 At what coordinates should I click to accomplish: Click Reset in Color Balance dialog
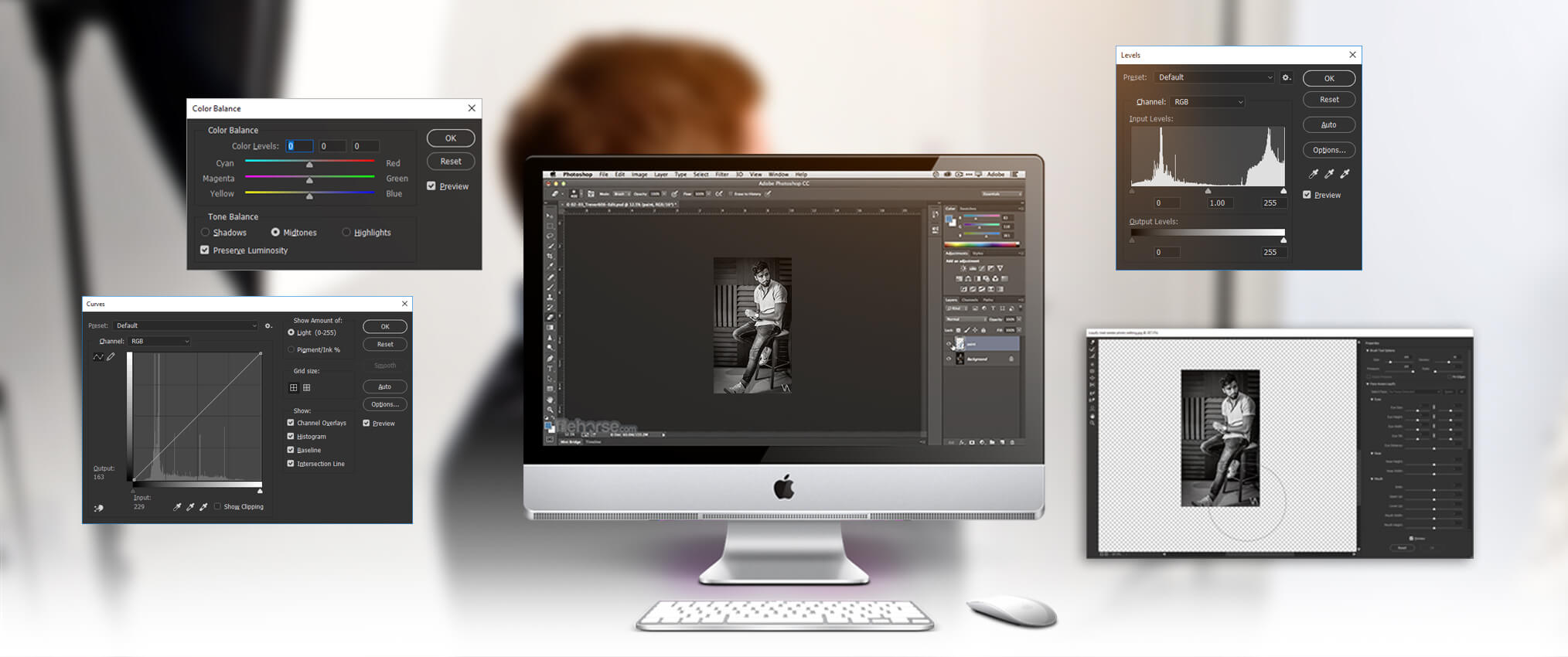pyautogui.click(x=451, y=162)
